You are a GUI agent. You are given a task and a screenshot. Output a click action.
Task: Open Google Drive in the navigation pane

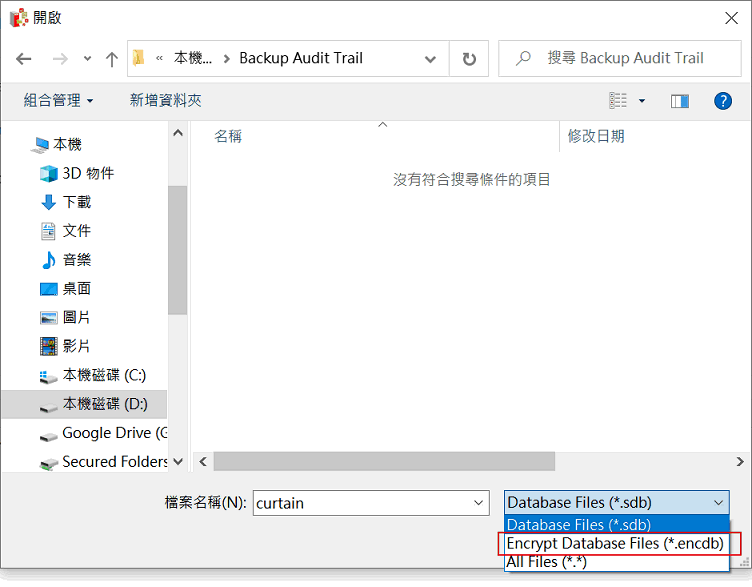(112, 433)
